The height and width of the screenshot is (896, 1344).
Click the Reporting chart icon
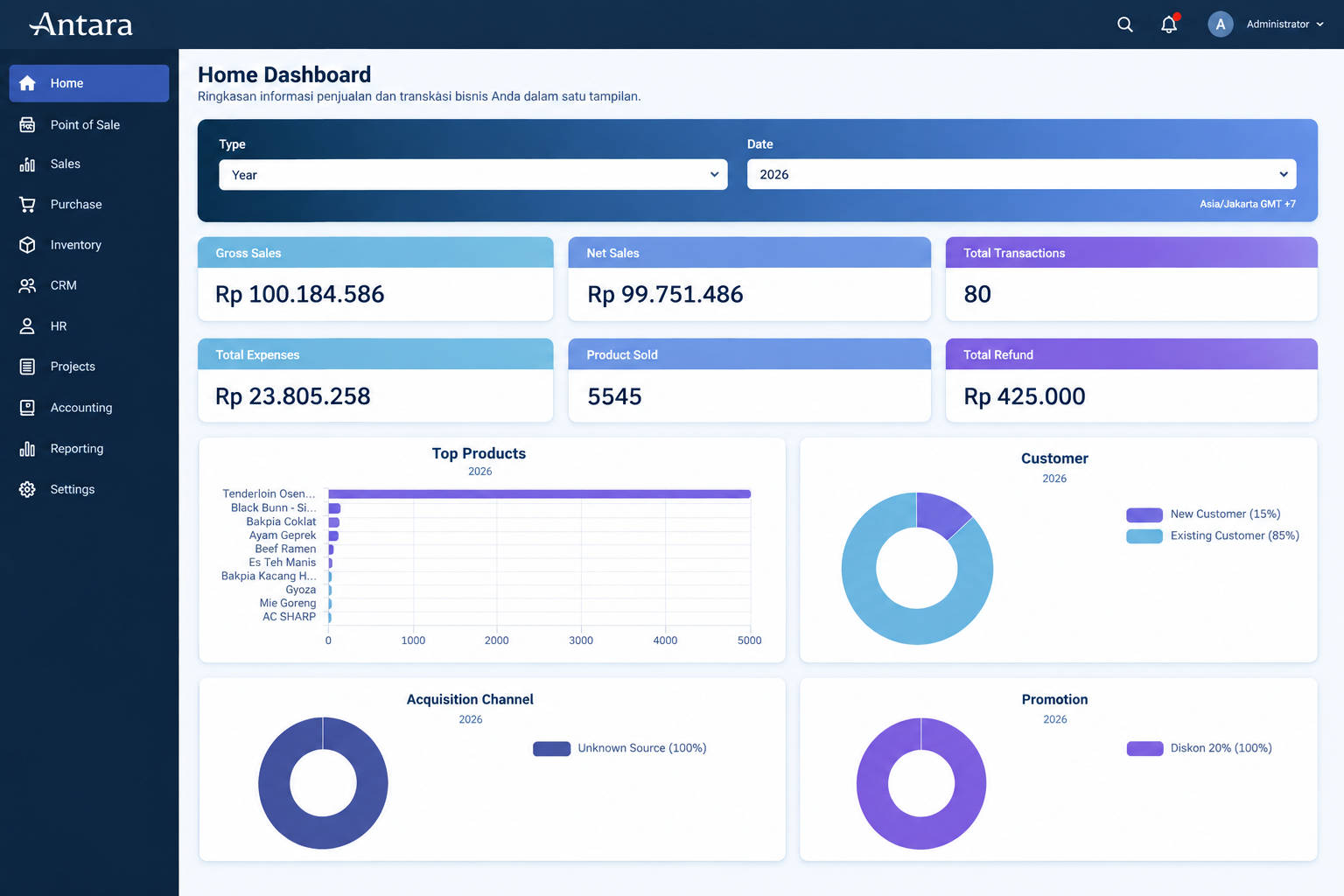click(27, 449)
